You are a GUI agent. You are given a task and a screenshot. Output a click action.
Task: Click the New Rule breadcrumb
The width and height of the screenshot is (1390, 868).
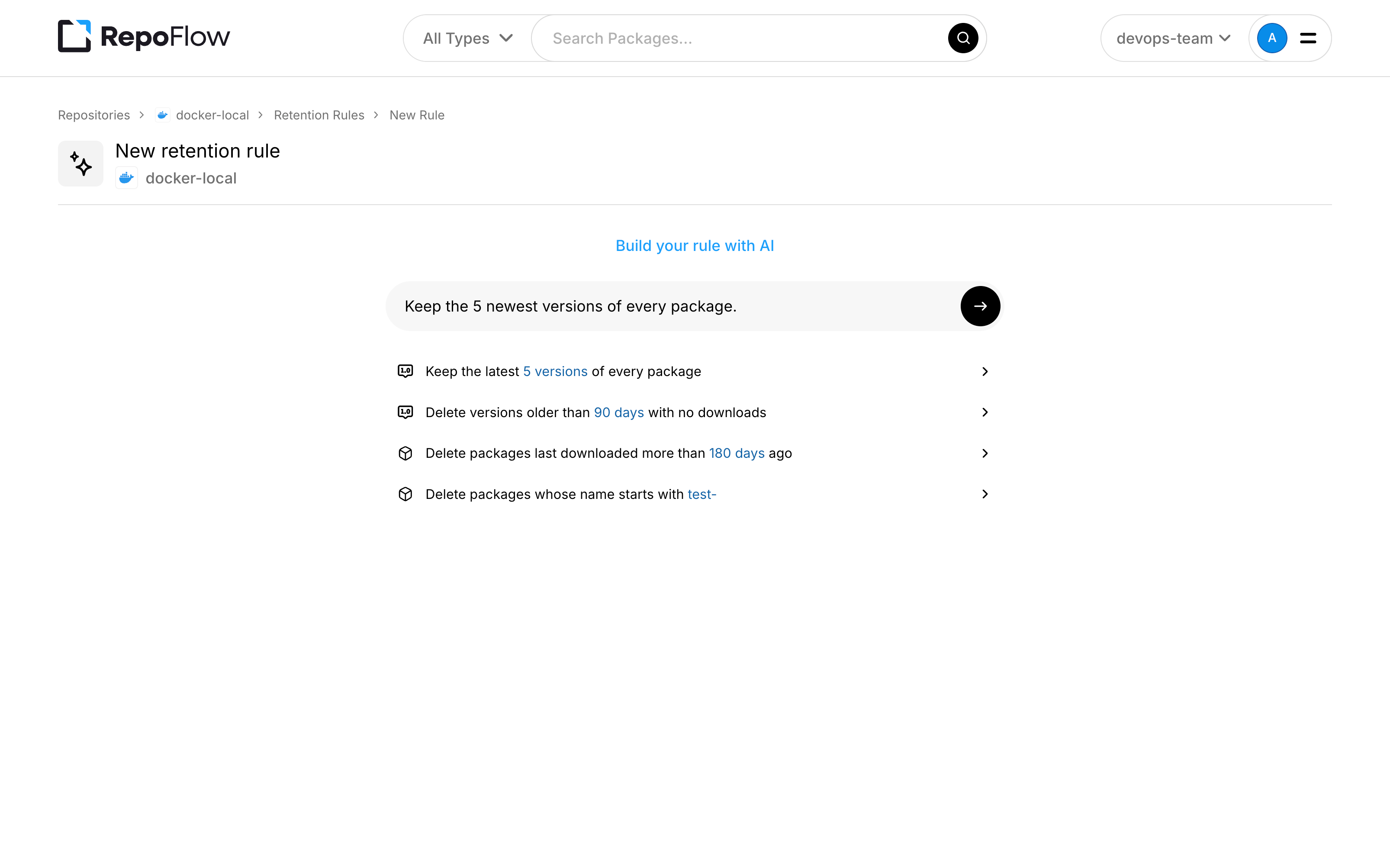tap(417, 115)
